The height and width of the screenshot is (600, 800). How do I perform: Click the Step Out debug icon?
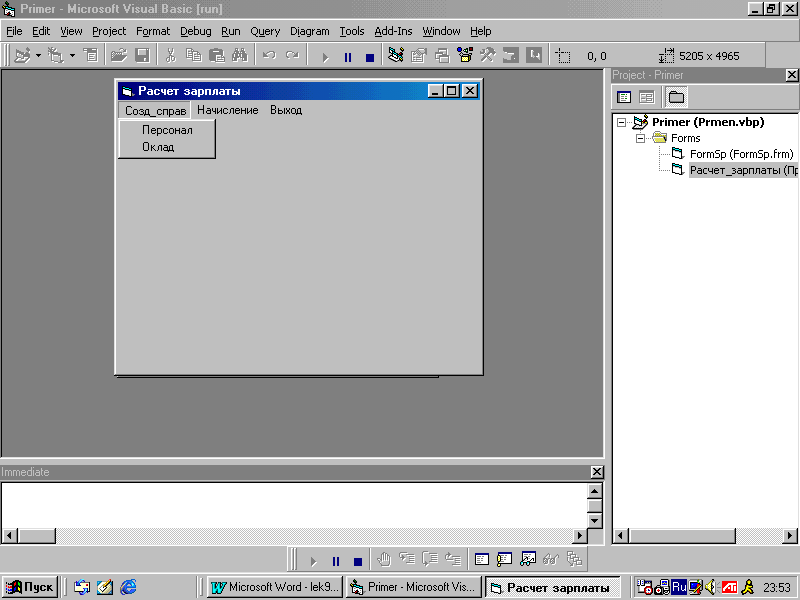453,560
